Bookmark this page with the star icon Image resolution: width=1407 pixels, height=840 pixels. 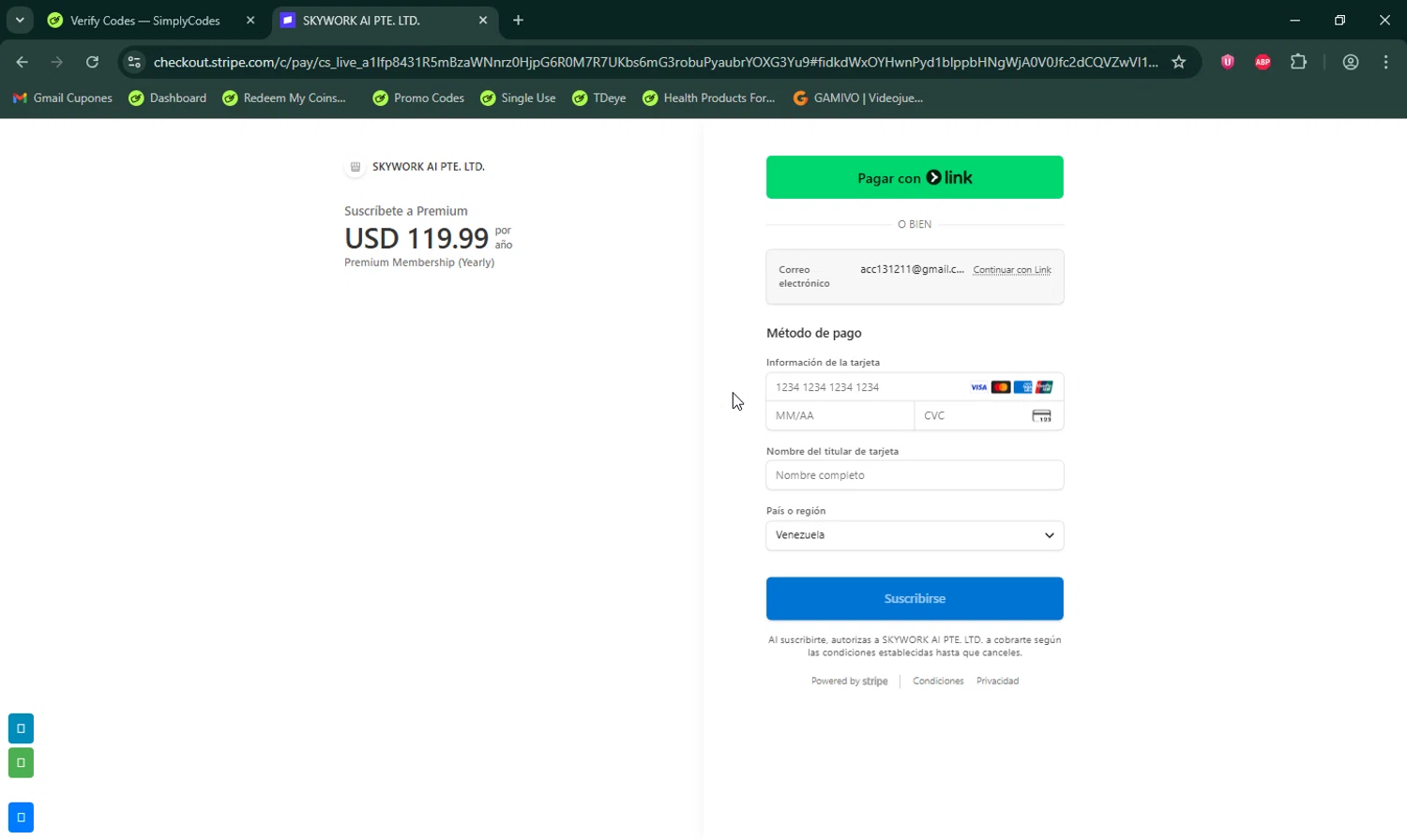pos(1179,62)
